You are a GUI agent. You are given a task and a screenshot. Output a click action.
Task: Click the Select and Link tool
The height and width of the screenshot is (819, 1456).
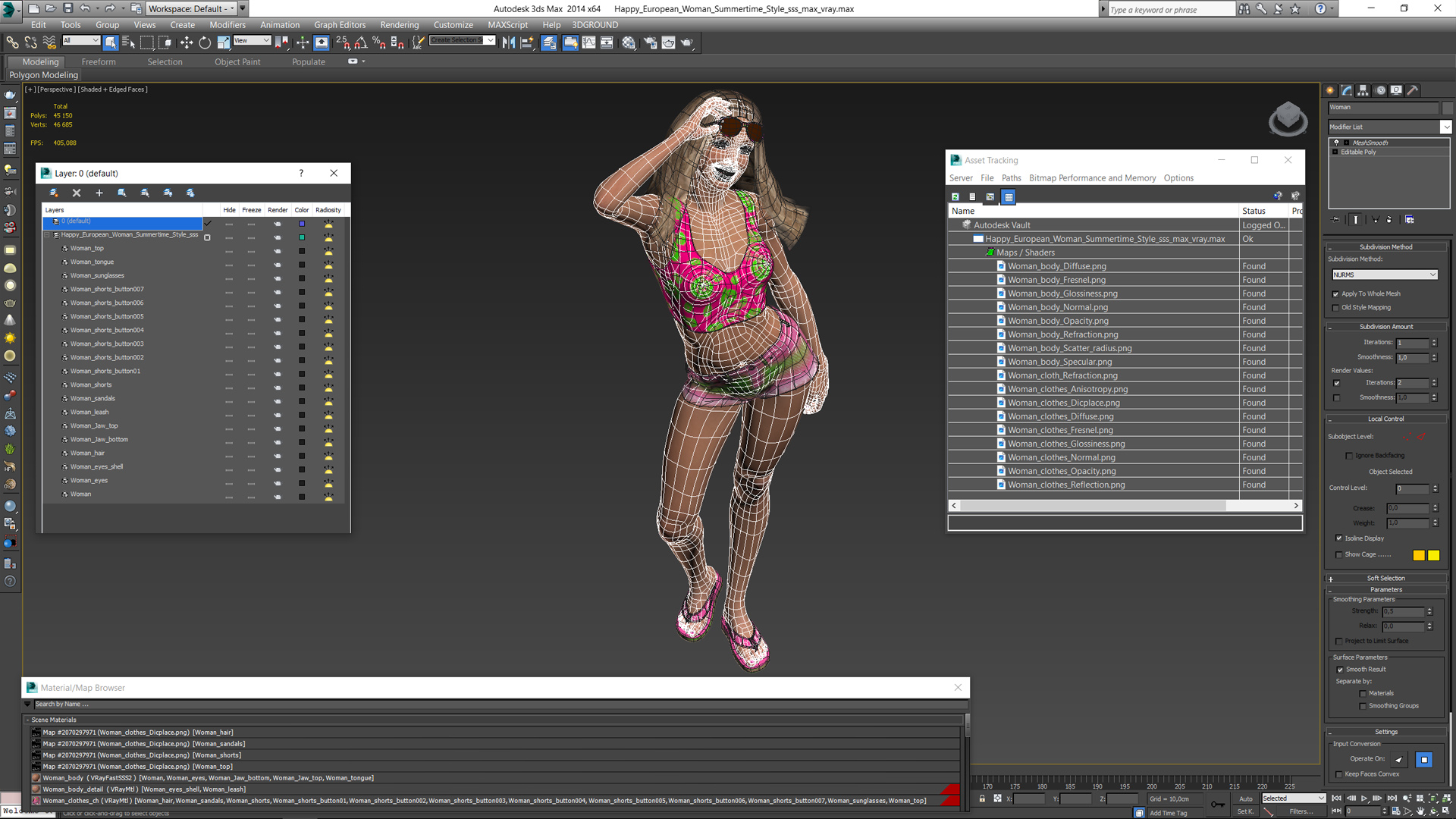click(x=12, y=42)
